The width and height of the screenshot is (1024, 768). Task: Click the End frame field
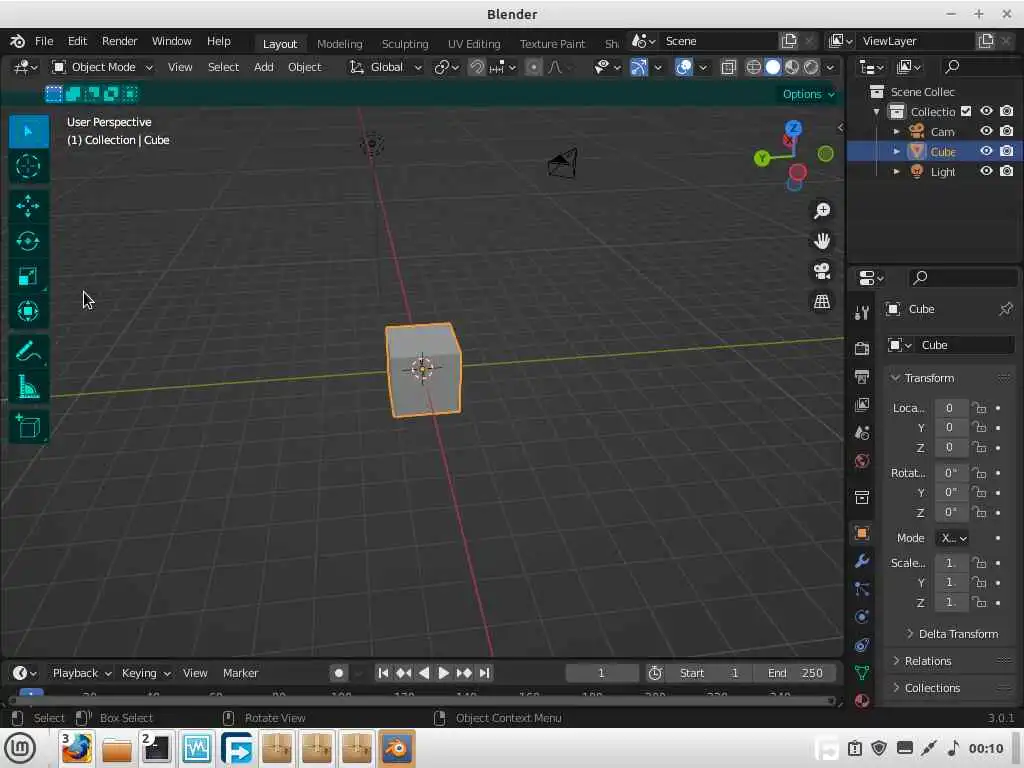tap(794, 673)
